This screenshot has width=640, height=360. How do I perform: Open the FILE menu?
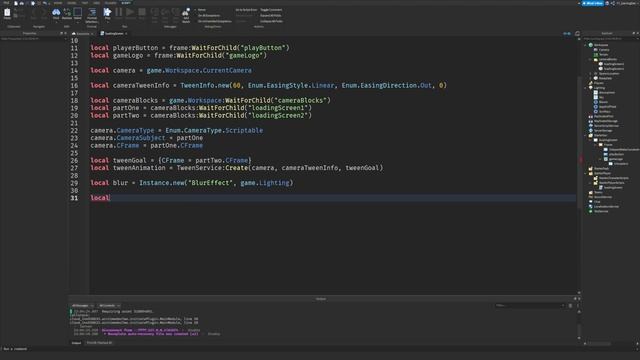(x=6, y=3)
